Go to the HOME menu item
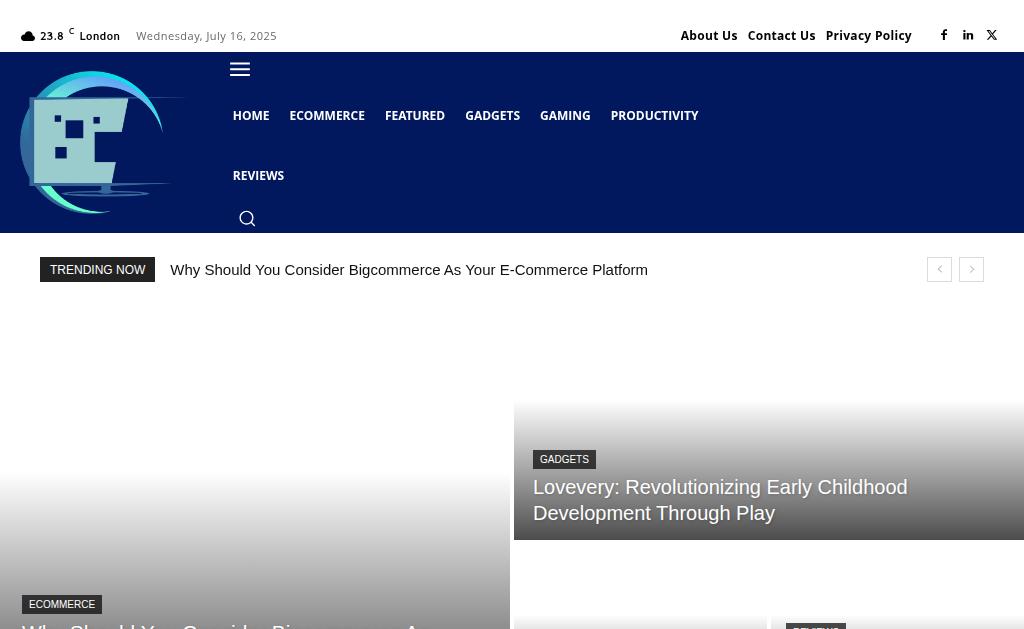Viewport: 1024px width, 629px height. tap(251, 116)
